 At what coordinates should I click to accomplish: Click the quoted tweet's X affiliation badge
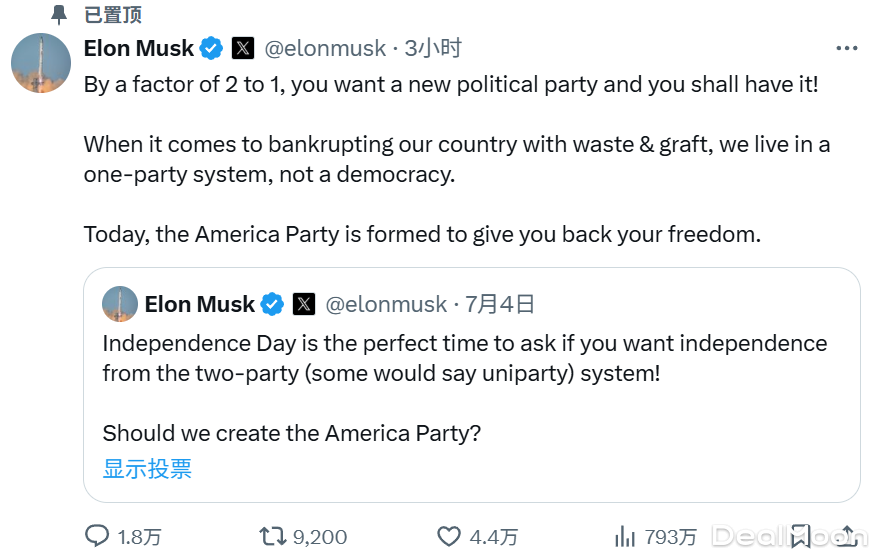pyautogui.click(x=304, y=304)
